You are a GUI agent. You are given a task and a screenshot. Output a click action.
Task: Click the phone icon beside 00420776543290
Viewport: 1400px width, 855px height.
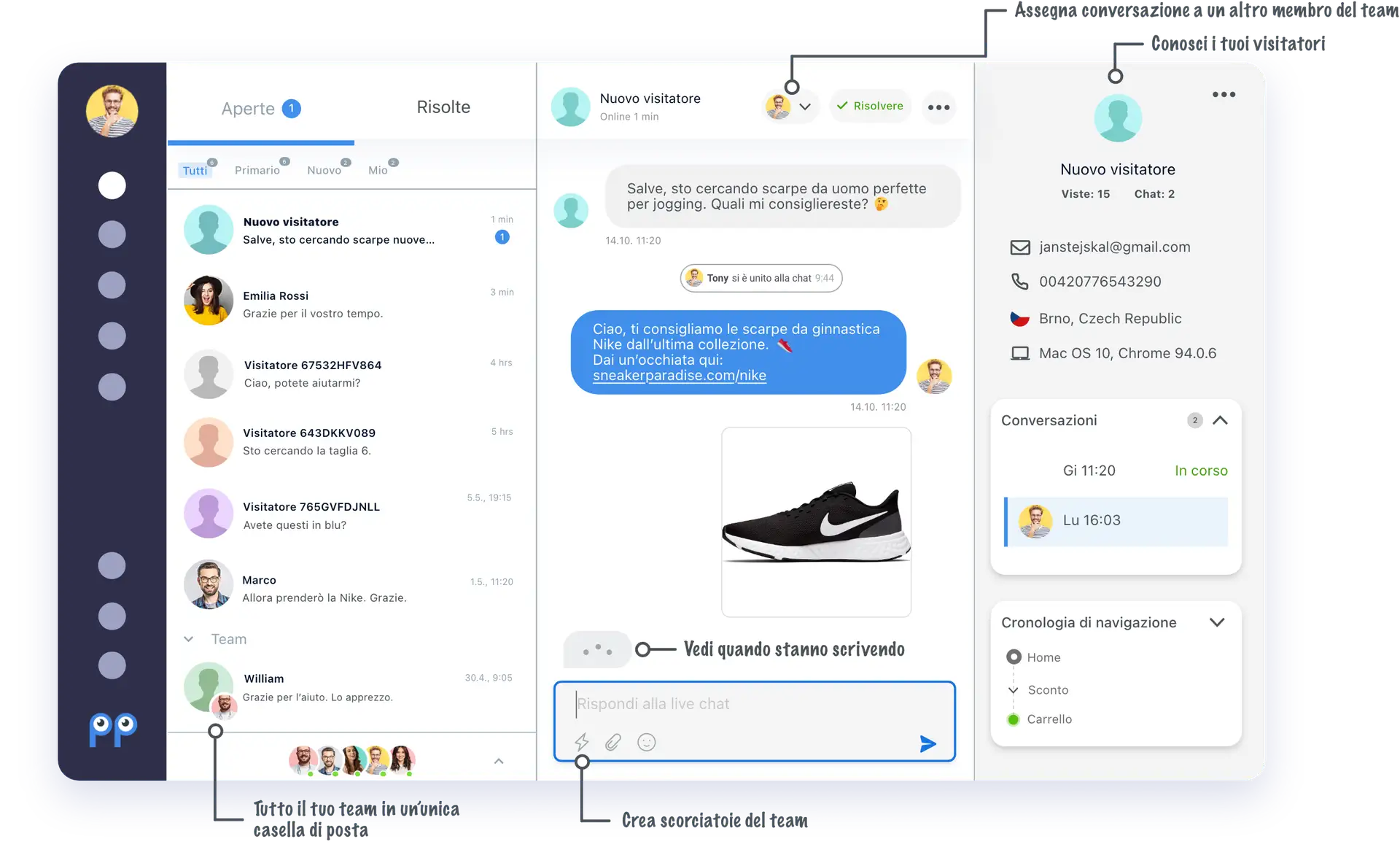pos(1019,282)
